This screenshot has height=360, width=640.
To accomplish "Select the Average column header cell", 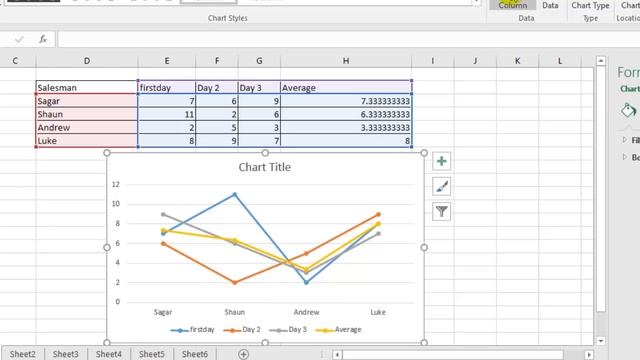I will [346, 87].
